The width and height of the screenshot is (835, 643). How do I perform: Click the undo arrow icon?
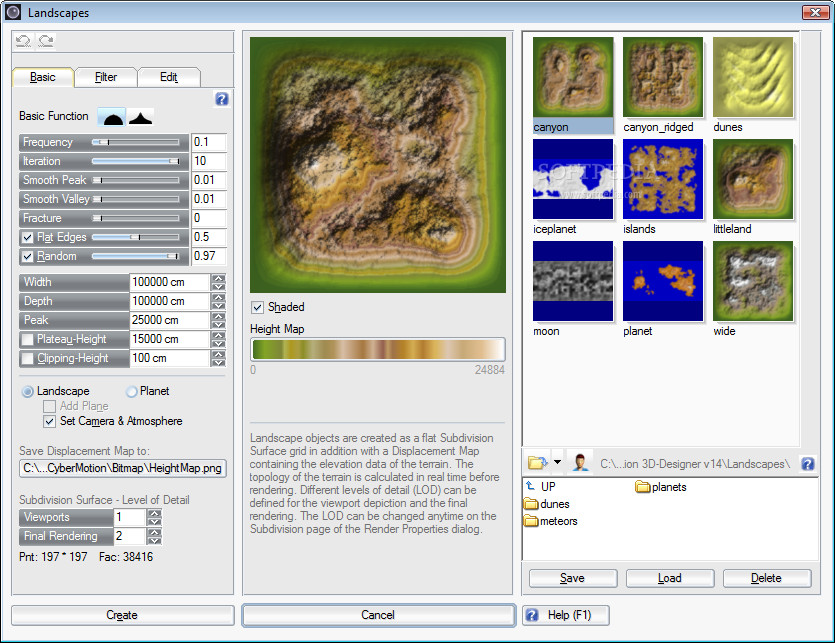pos(23,41)
